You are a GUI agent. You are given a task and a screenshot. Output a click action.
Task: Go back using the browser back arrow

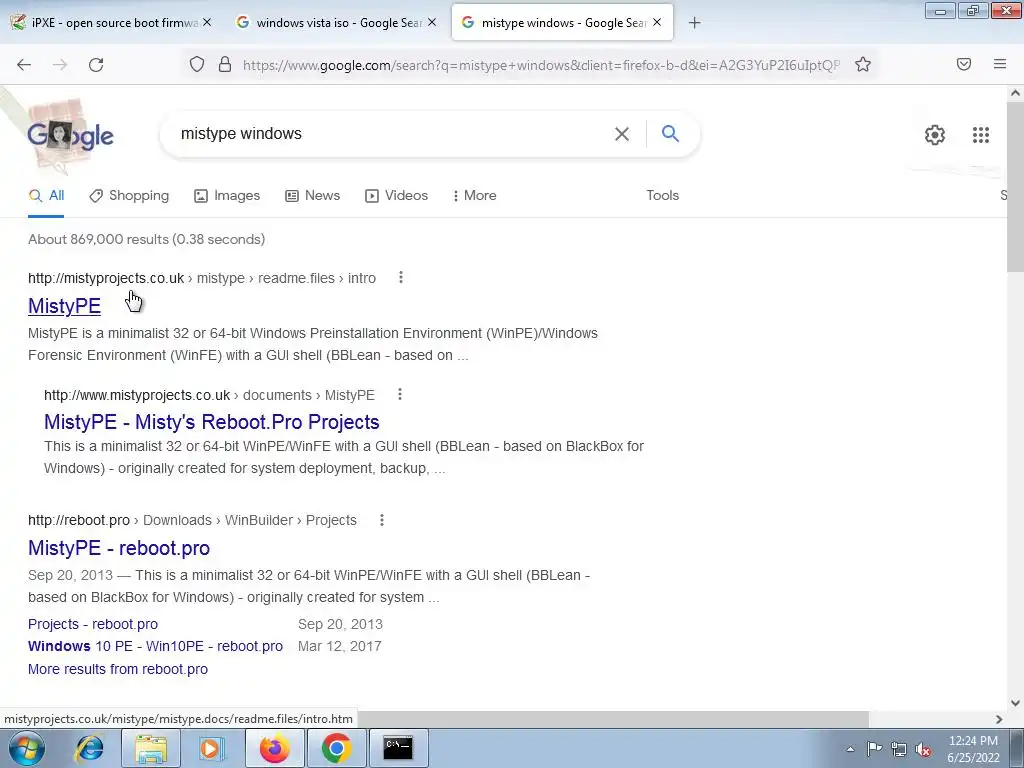click(x=24, y=65)
